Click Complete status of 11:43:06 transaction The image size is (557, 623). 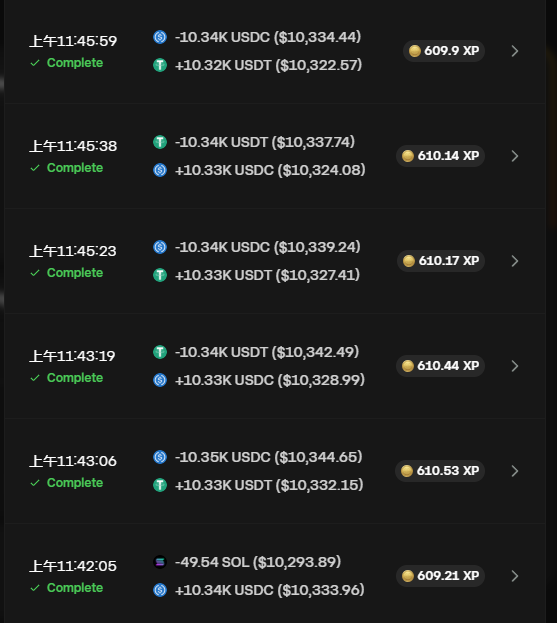point(75,483)
